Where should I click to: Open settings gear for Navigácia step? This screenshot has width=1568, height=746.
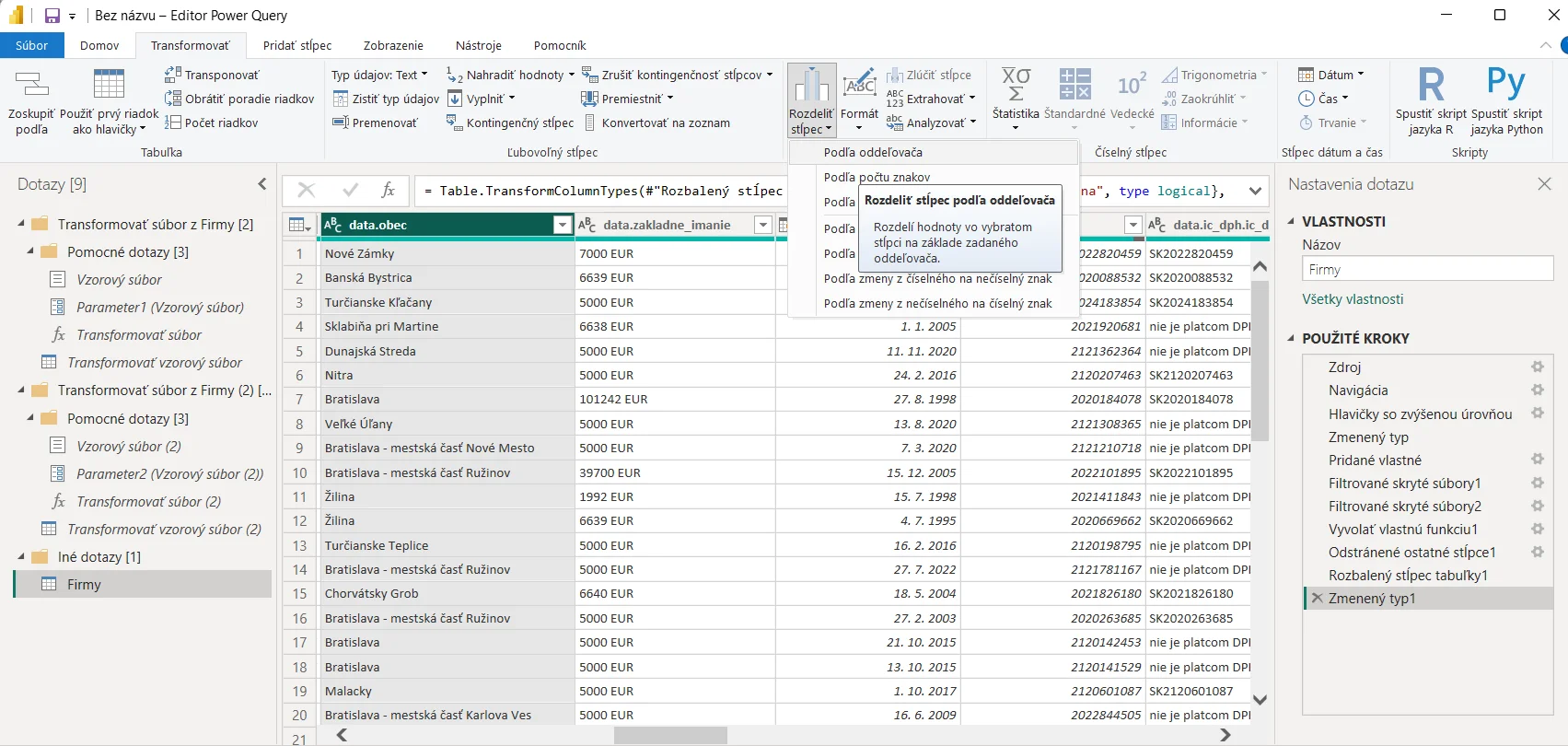1537,390
